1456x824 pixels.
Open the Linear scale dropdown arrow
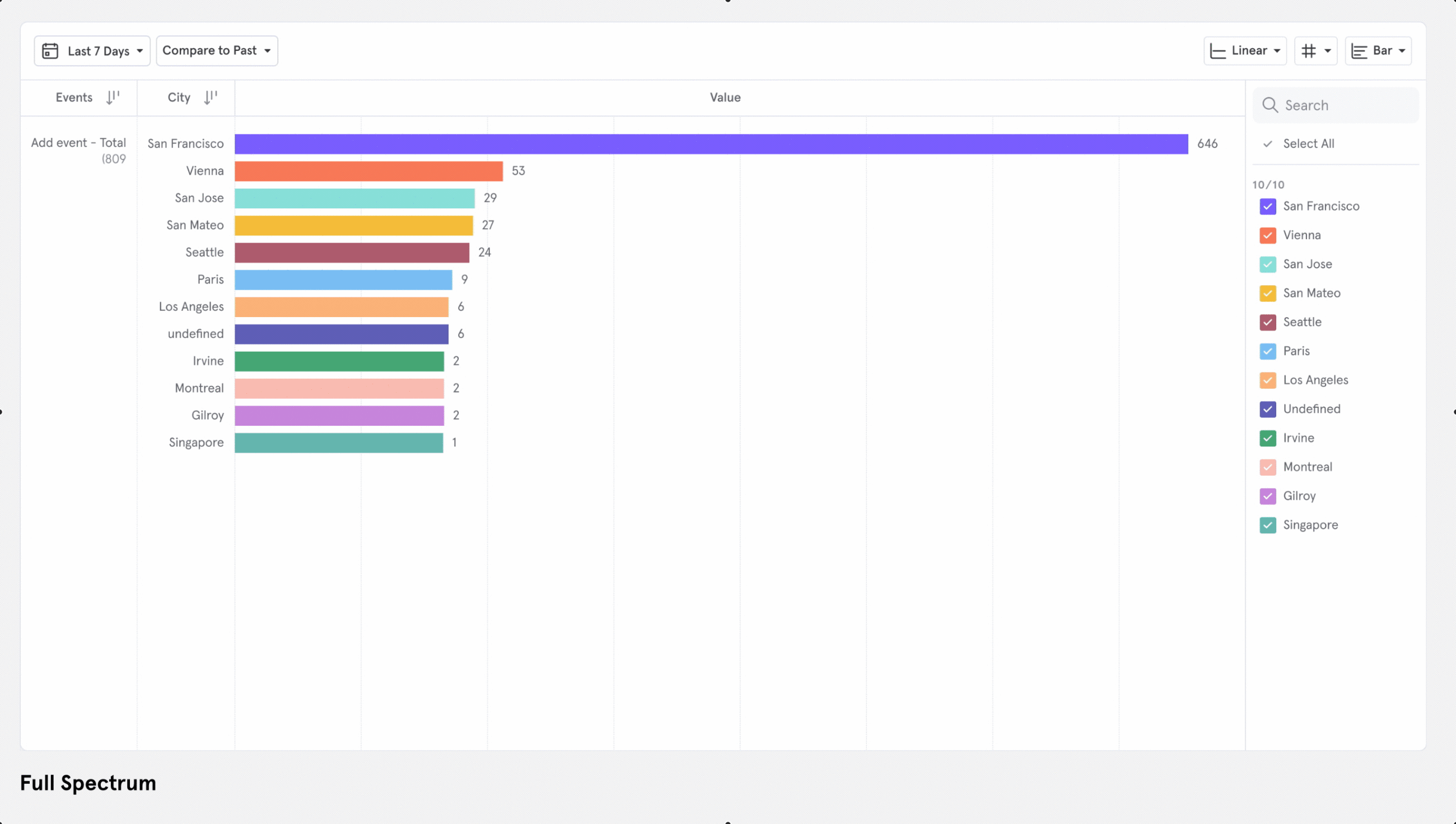point(1277,51)
